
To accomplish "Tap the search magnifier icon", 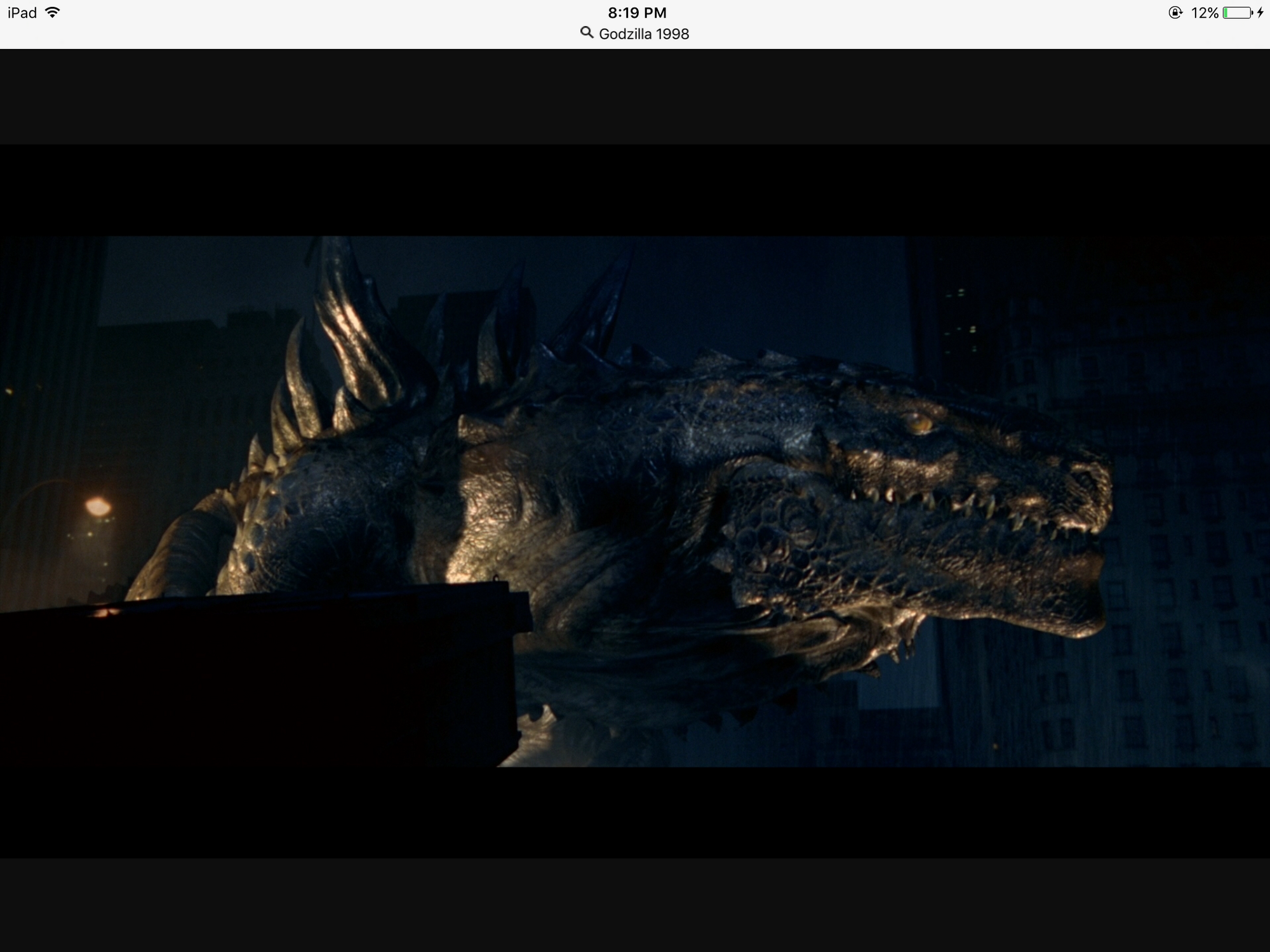I will (587, 32).
